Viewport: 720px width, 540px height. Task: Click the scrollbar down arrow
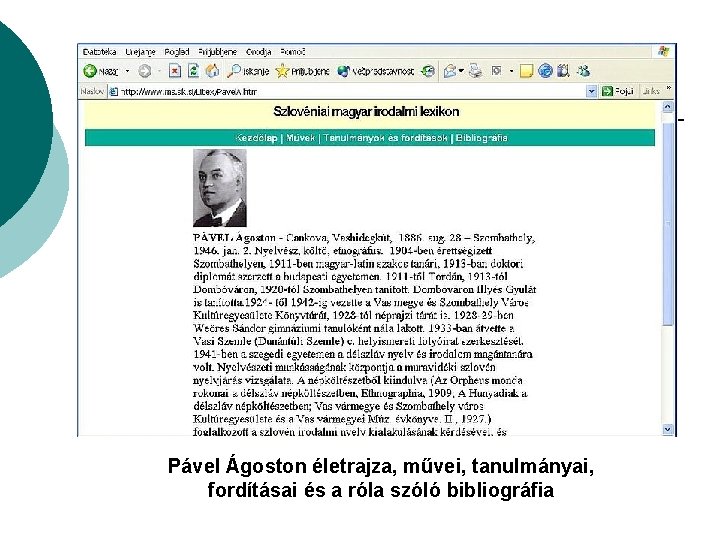(668, 429)
